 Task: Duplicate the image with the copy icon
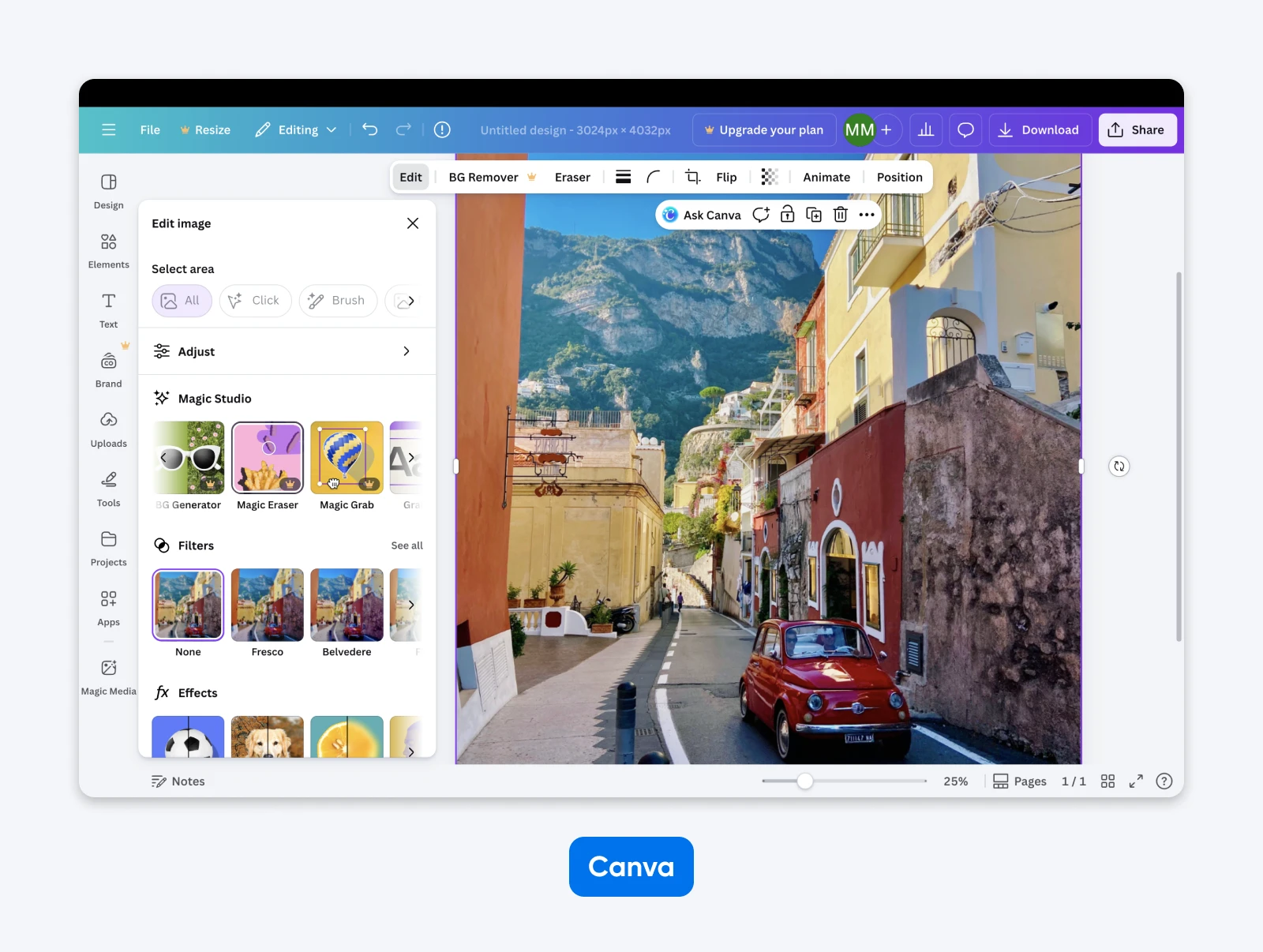click(814, 214)
